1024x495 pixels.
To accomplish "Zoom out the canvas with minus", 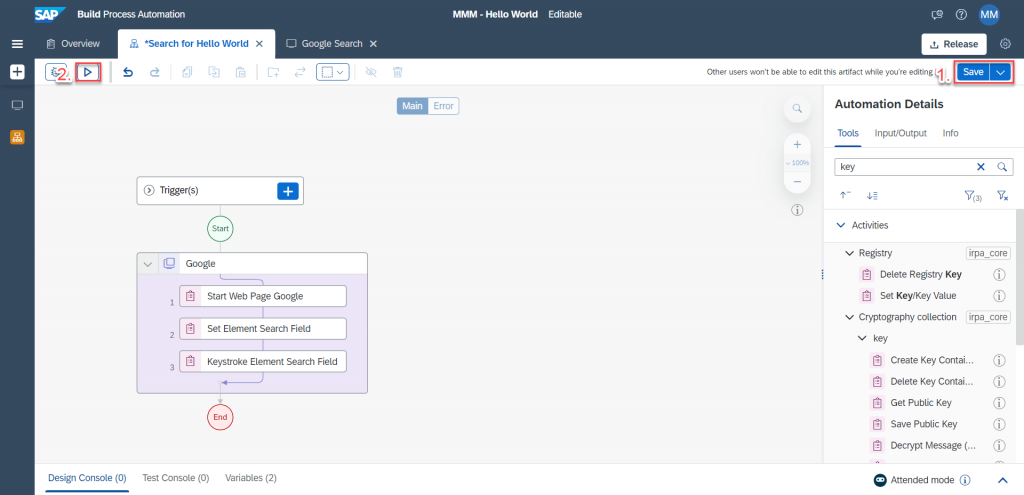I will [797, 182].
